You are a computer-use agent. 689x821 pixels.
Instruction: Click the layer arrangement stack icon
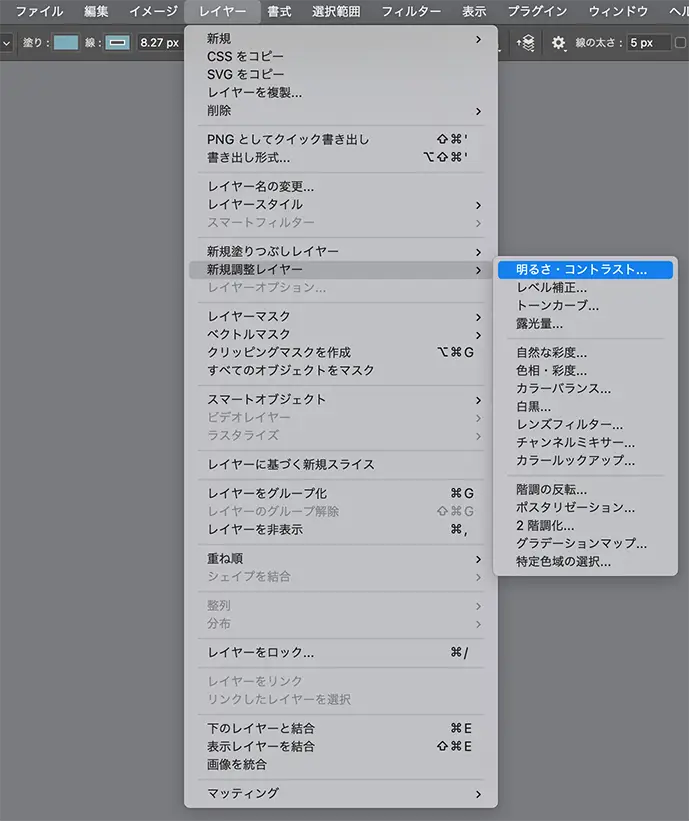526,42
